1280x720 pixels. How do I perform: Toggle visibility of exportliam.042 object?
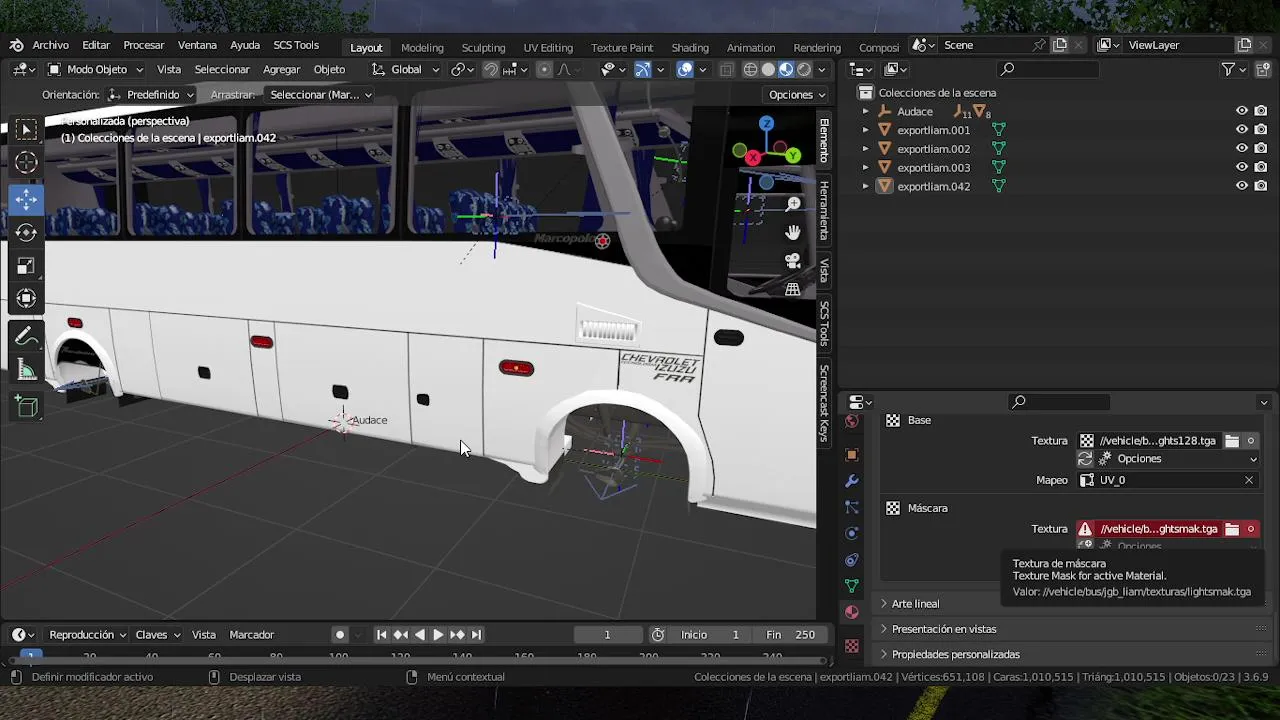point(1242,186)
